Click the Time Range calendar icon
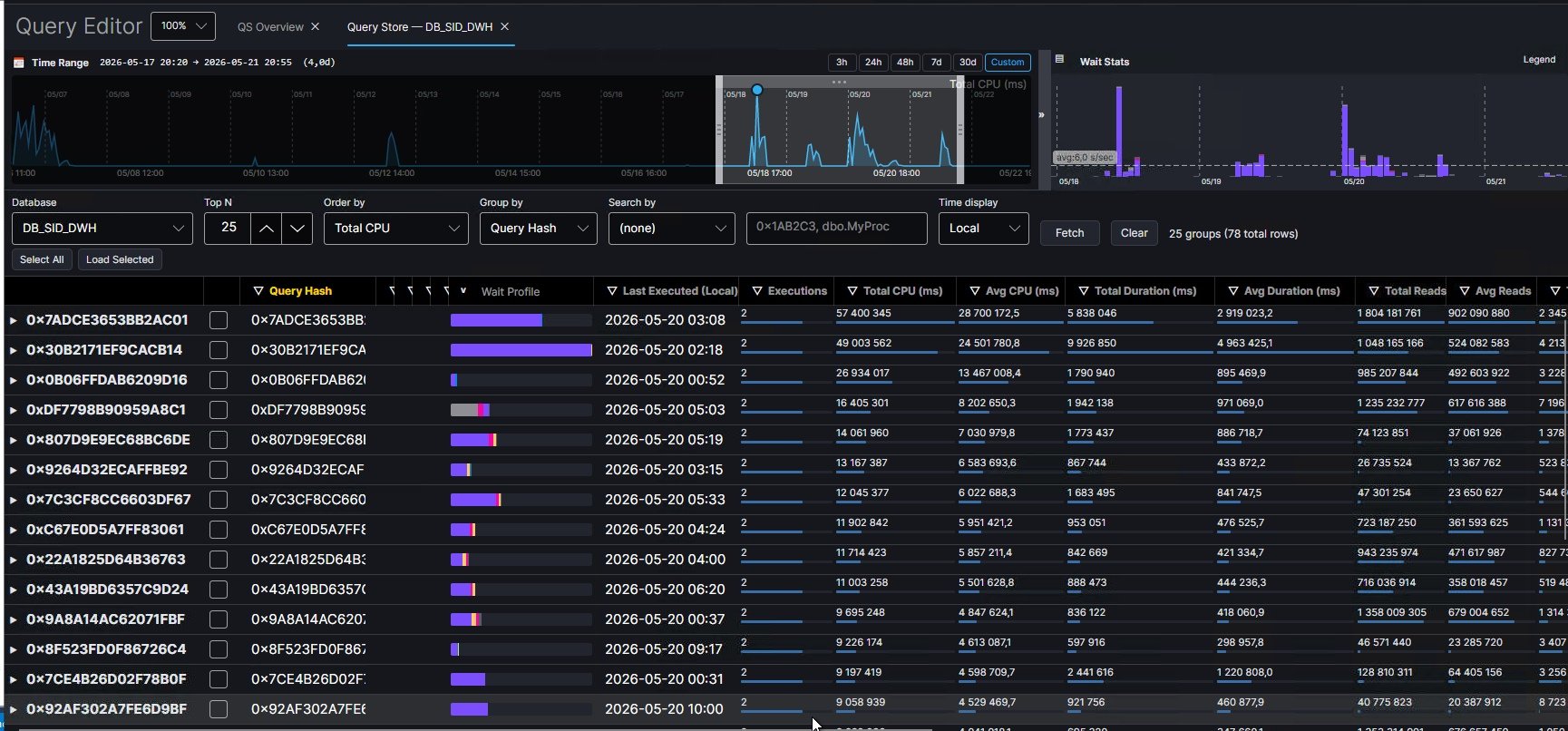This screenshot has height=731, width=1568. (x=18, y=63)
